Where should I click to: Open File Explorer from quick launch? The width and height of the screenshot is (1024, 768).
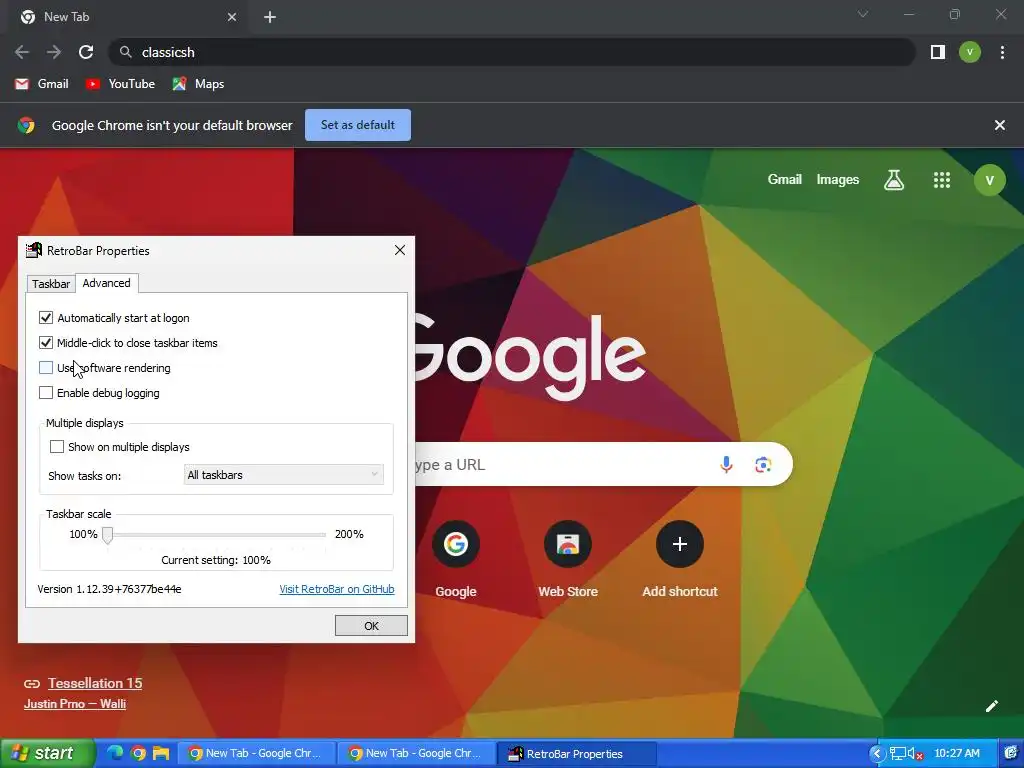point(161,753)
